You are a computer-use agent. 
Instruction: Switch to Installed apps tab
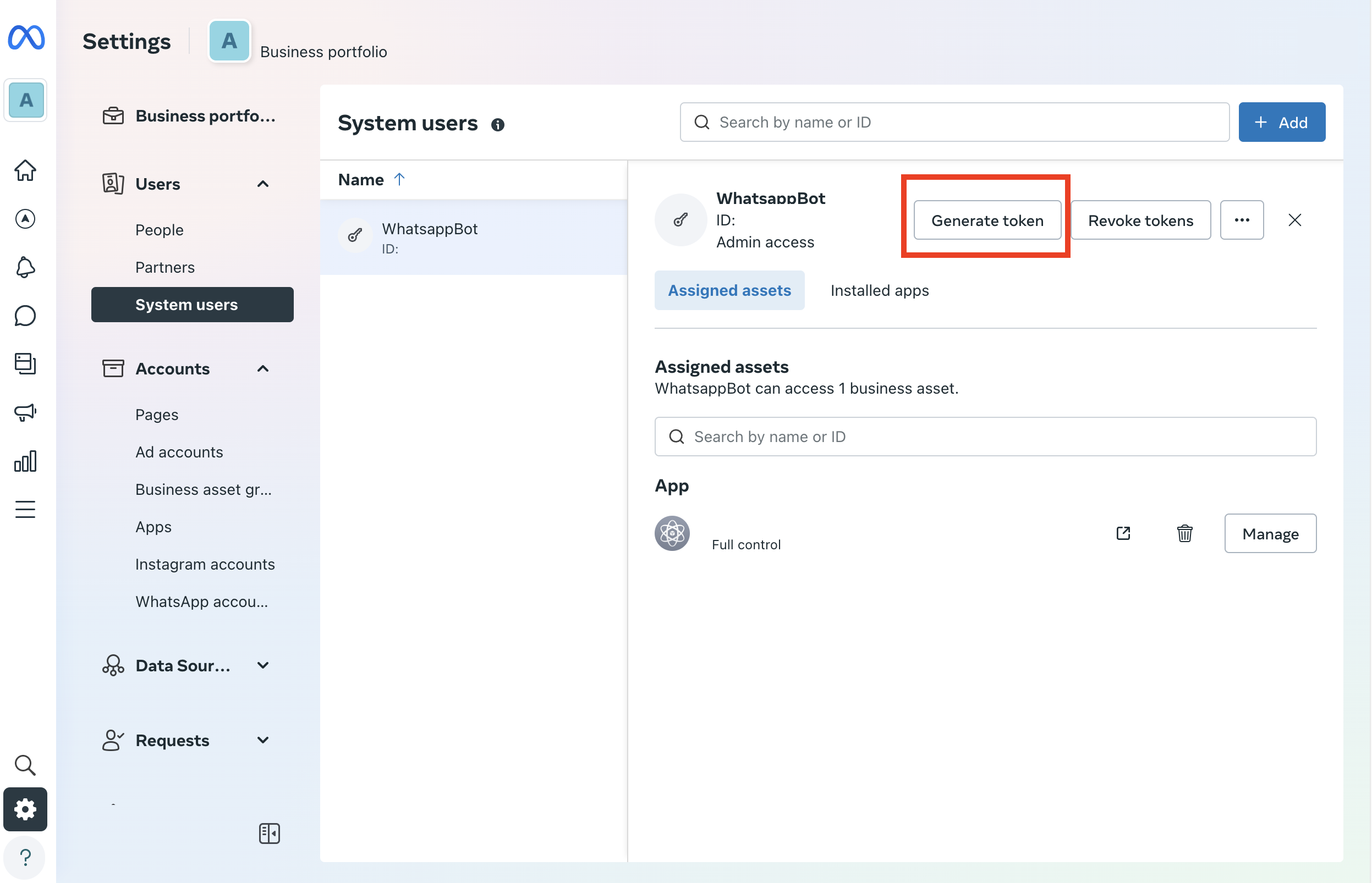coord(879,290)
